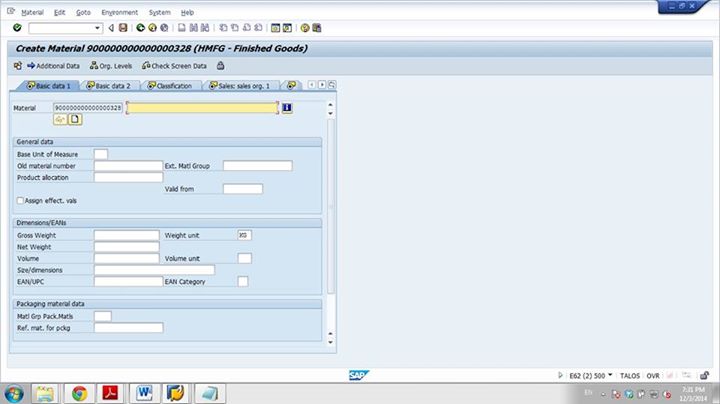Click the menu icon left of Material menu
720x404 pixels.
[11, 11]
